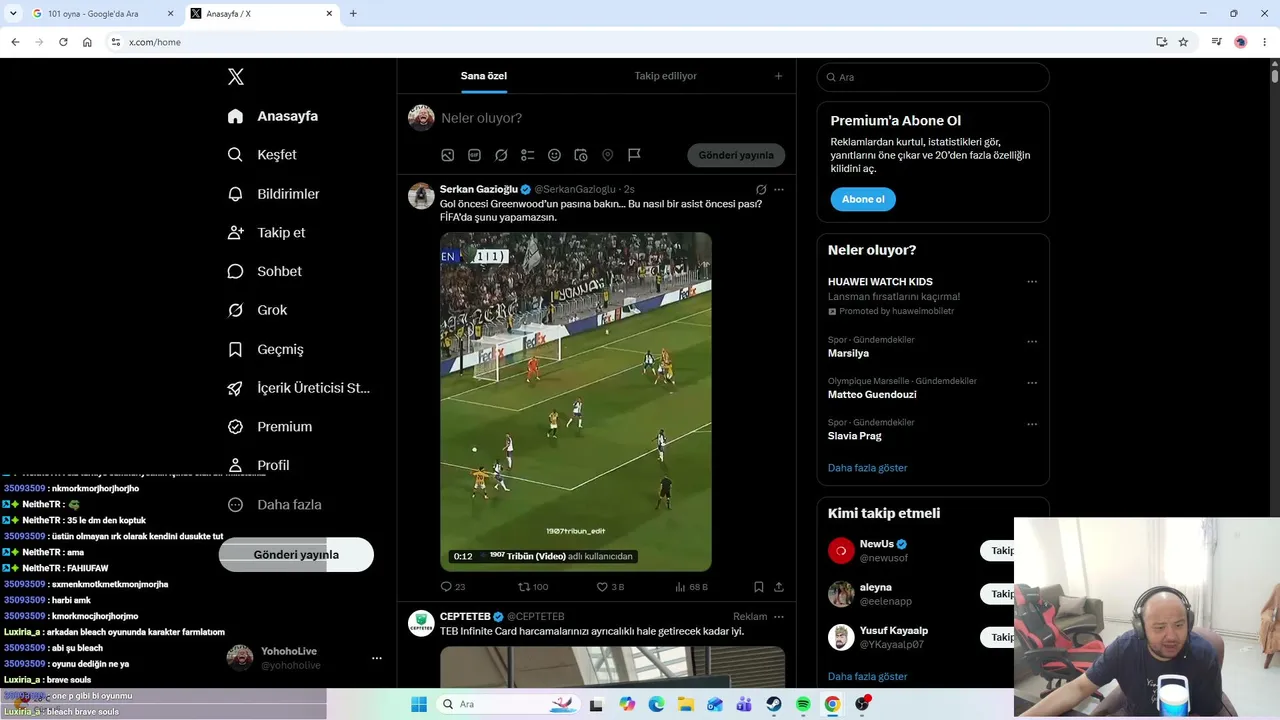The height and width of the screenshot is (720, 1280).
Task: Schedule the post with the calendar icon
Action: pyautogui.click(x=581, y=155)
